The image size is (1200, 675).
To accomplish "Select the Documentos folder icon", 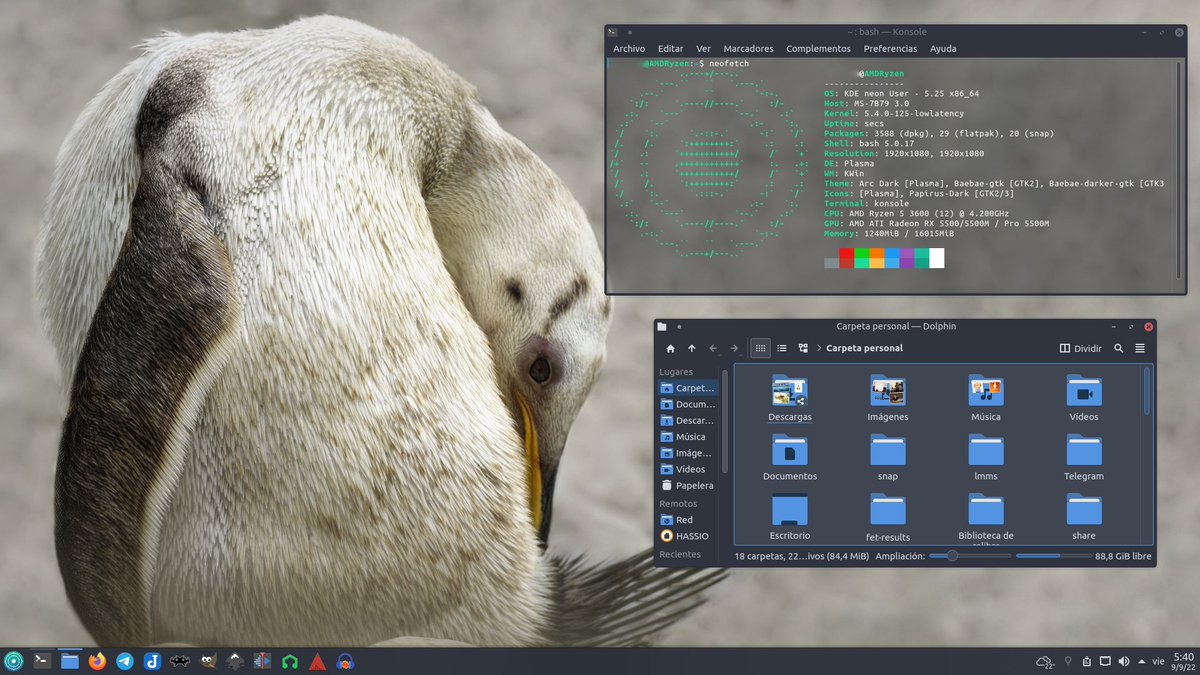I will click(x=790, y=450).
